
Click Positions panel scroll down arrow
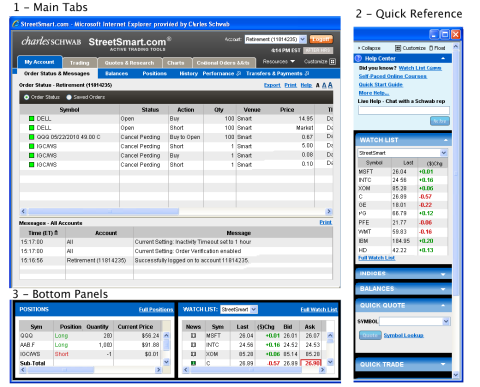(167, 362)
